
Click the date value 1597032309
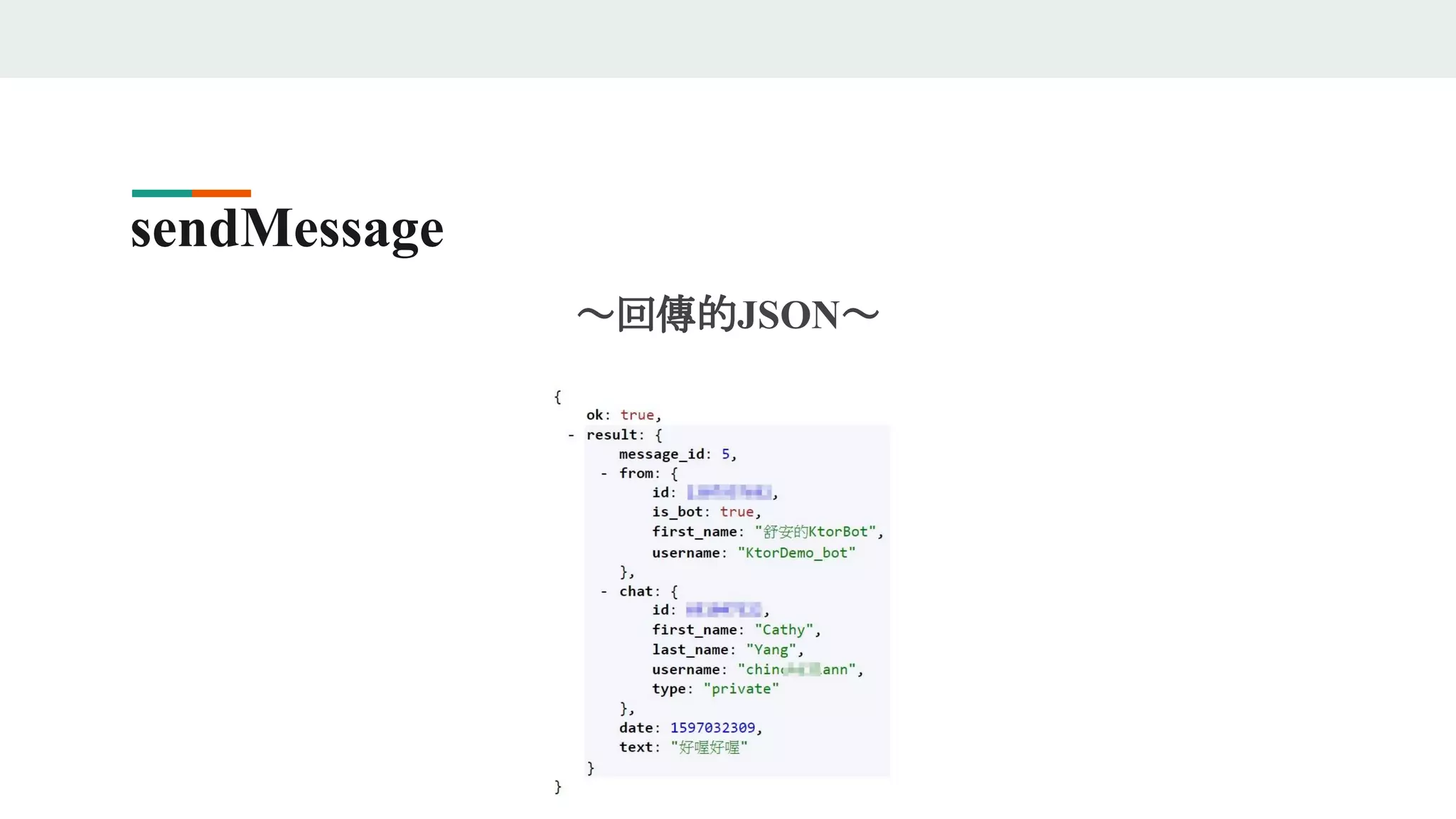tap(712, 728)
